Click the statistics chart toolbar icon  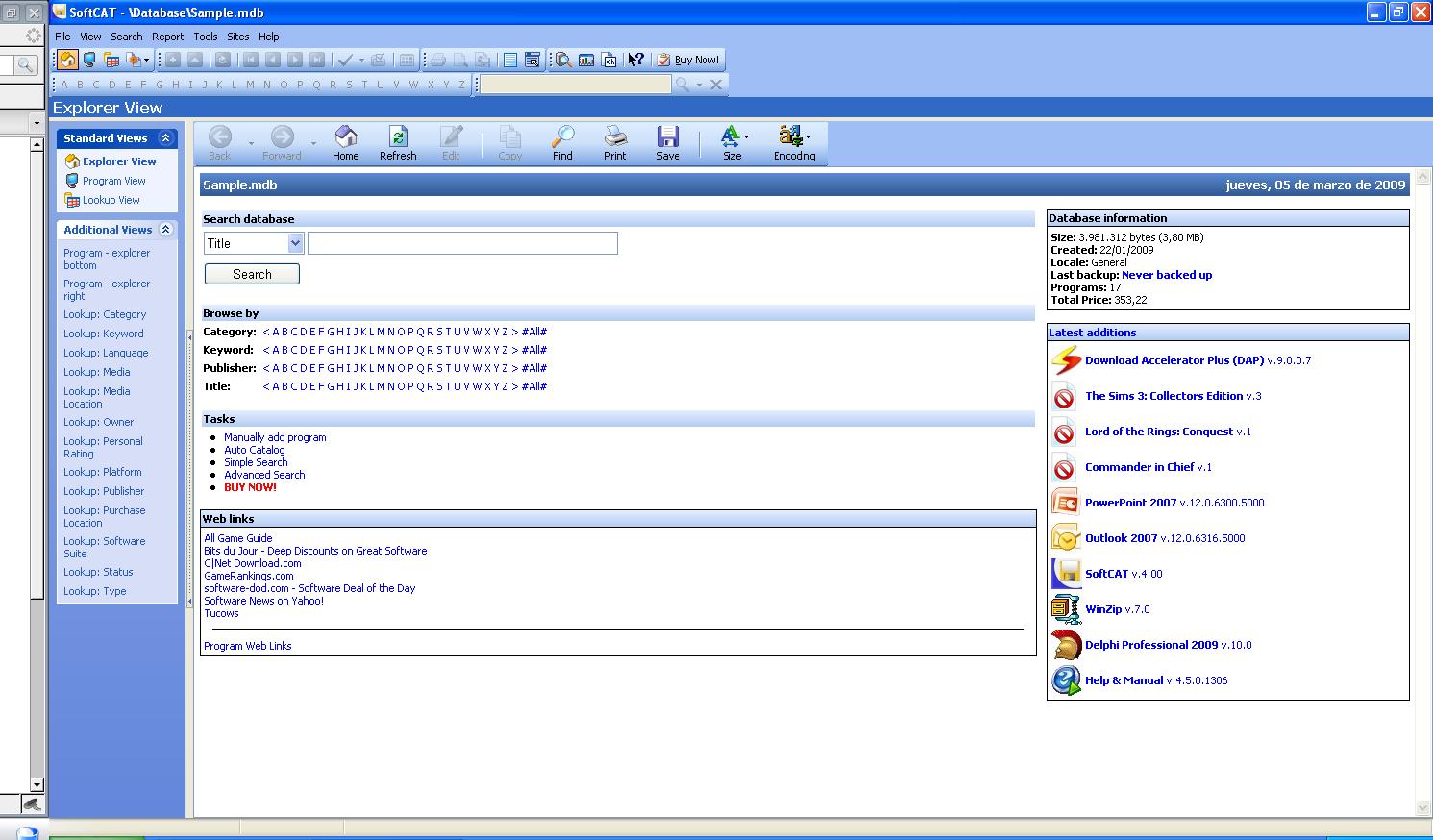coord(586,60)
